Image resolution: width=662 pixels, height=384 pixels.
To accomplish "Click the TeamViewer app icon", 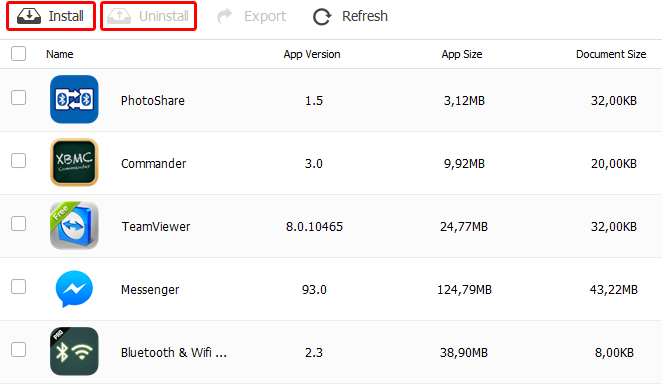I will (74, 225).
